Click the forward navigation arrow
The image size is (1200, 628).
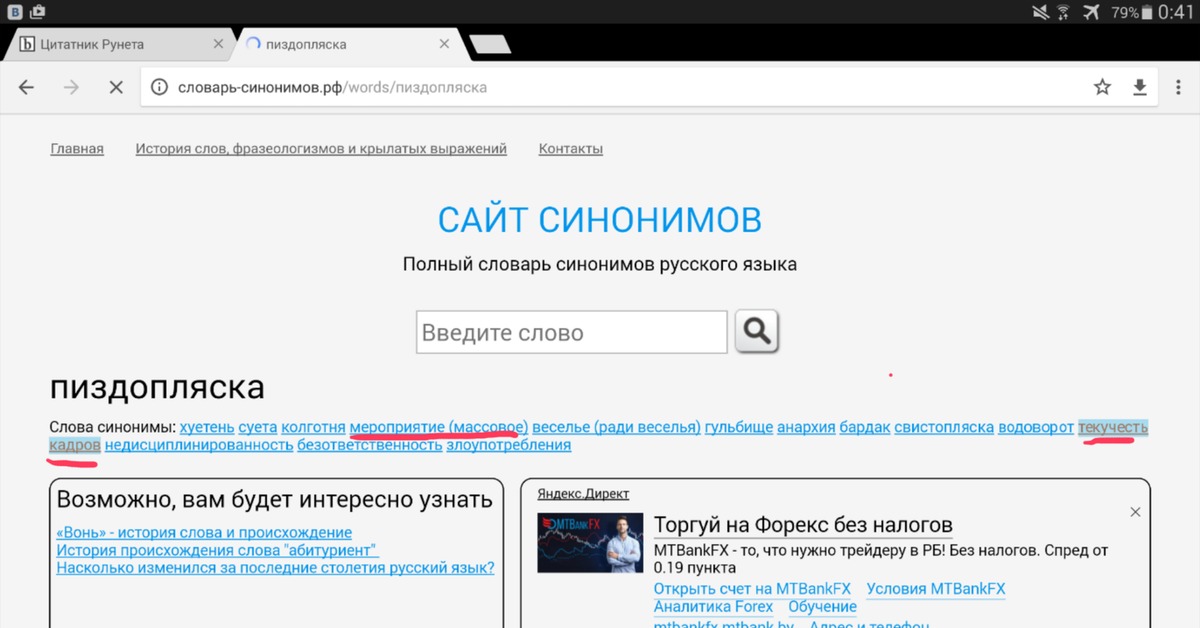pos(71,87)
